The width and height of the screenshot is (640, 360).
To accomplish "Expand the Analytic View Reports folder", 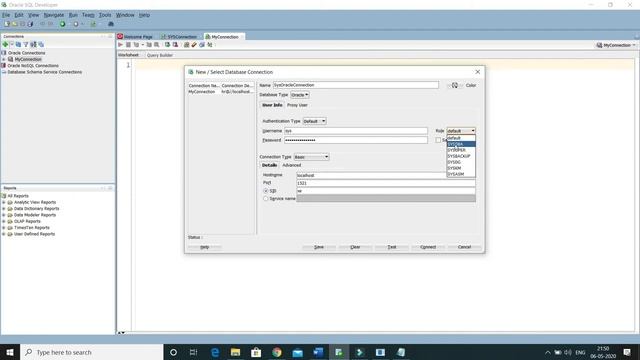I will (4, 202).
